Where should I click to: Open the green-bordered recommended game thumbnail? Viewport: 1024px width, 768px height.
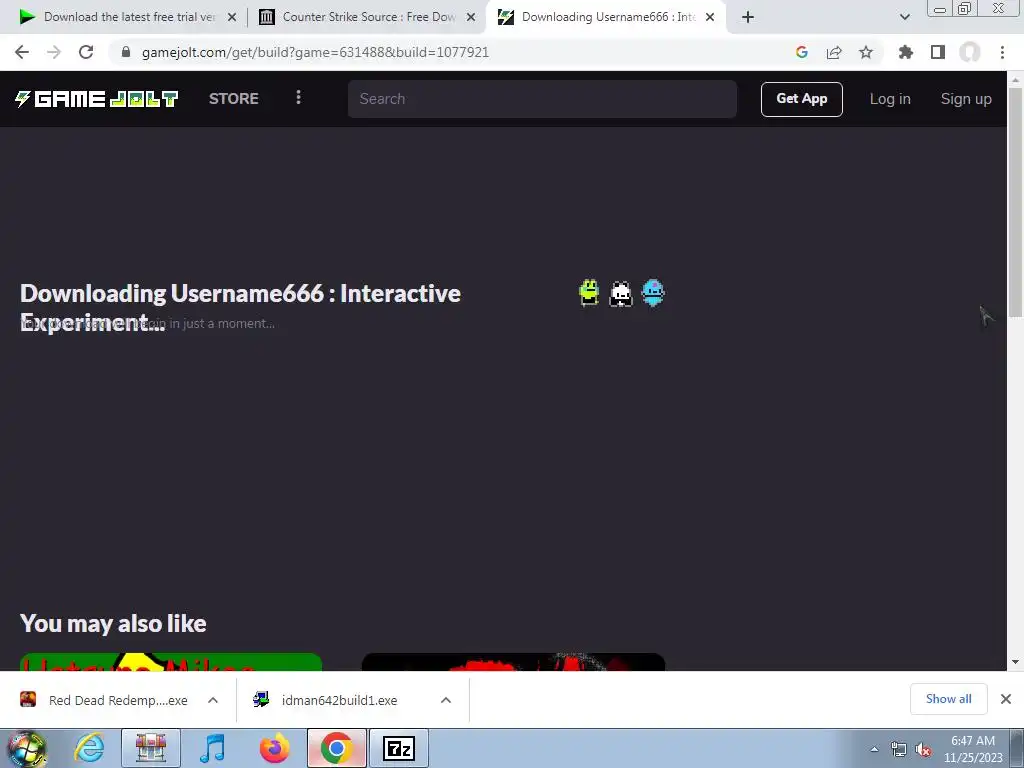(x=170, y=662)
